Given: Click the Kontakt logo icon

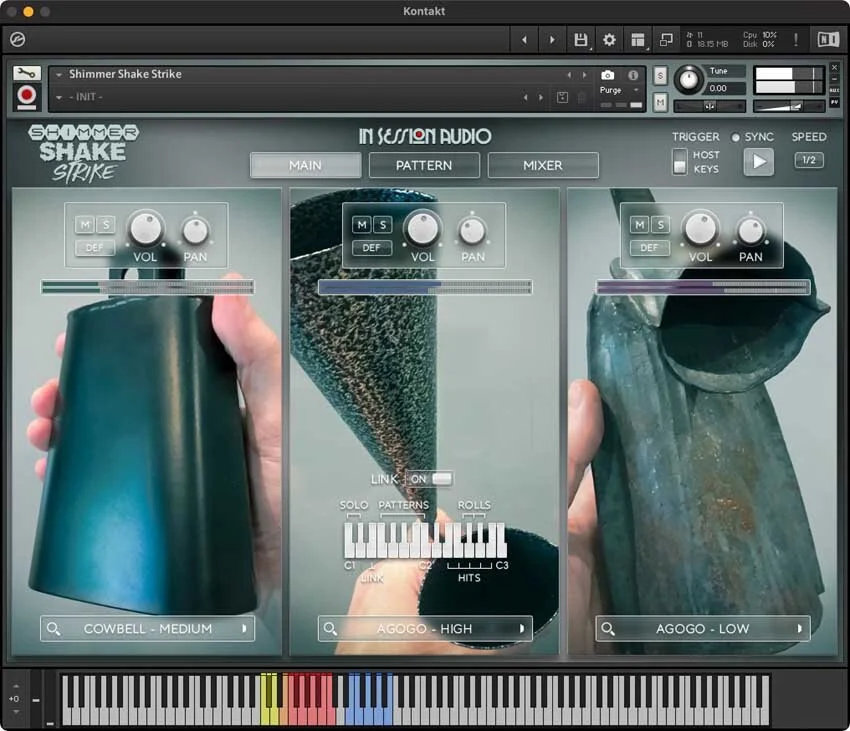Looking at the screenshot, I should [18, 40].
